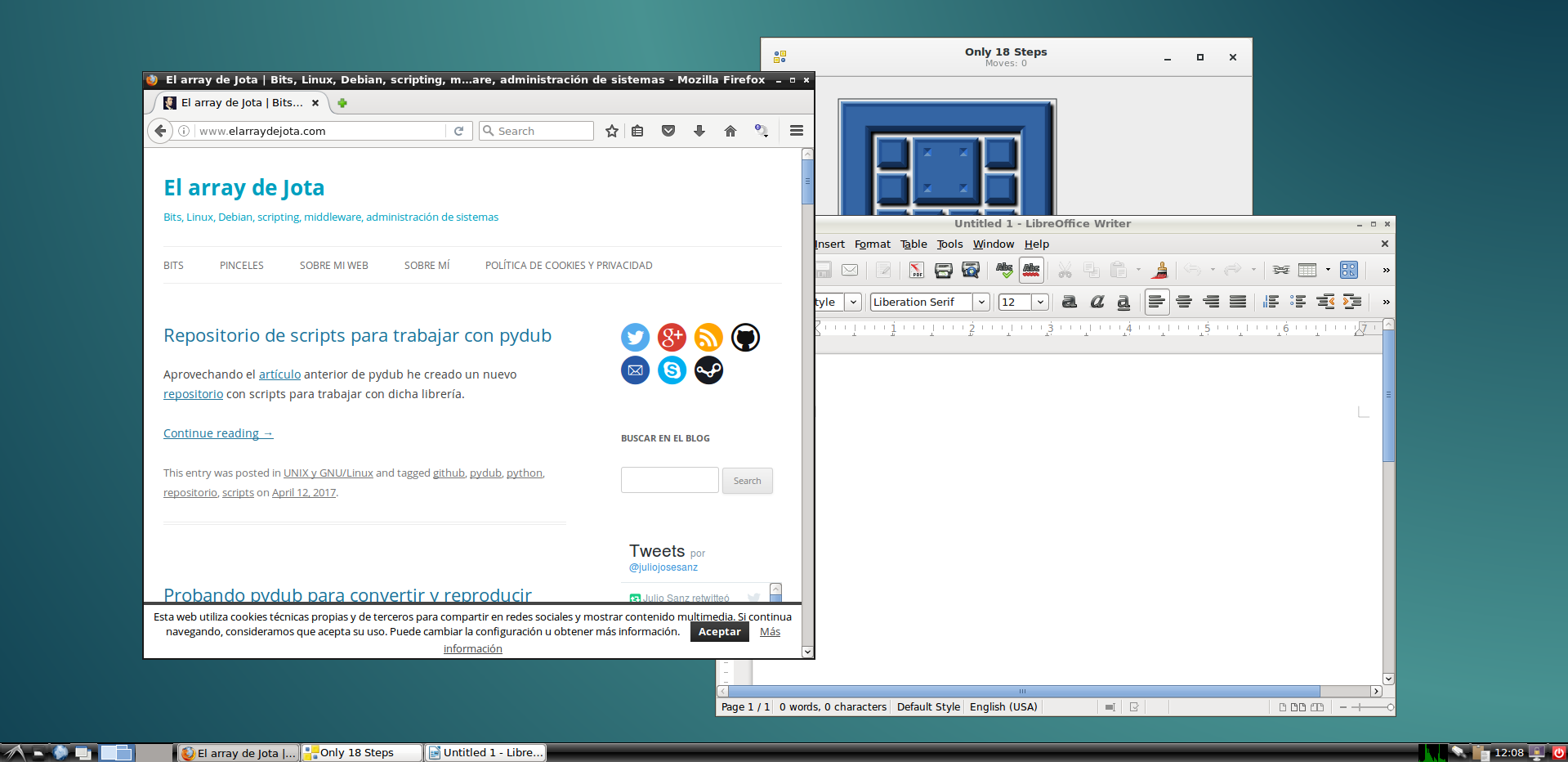Open Print Preview in Writer
This screenshot has height=762, width=1568.
[x=971, y=270]
